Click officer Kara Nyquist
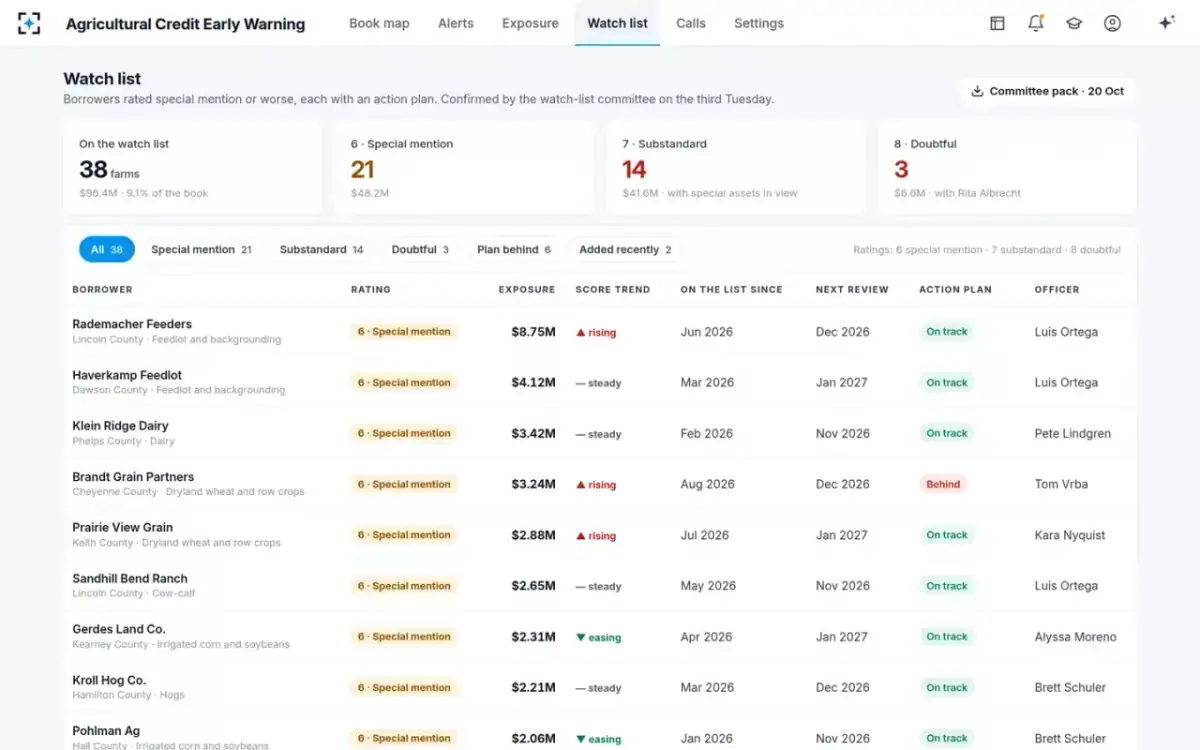 1070,535
